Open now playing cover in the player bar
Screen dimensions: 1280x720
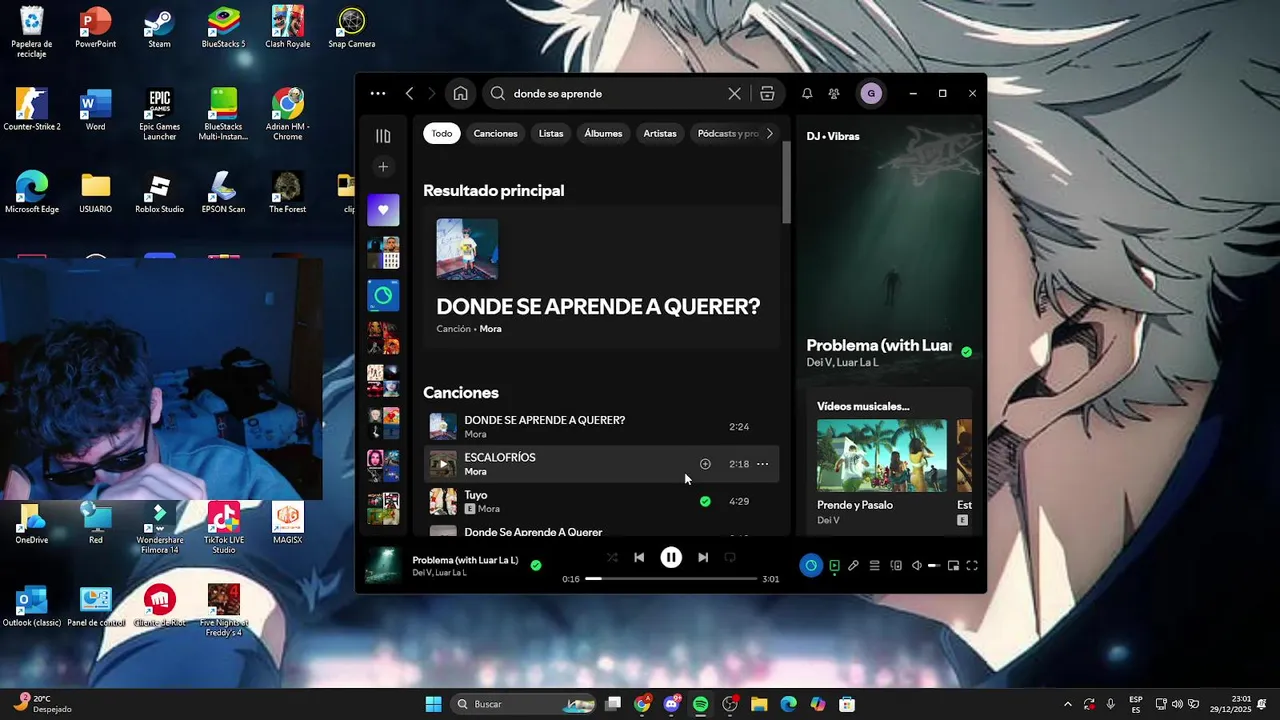pos(383,565)
